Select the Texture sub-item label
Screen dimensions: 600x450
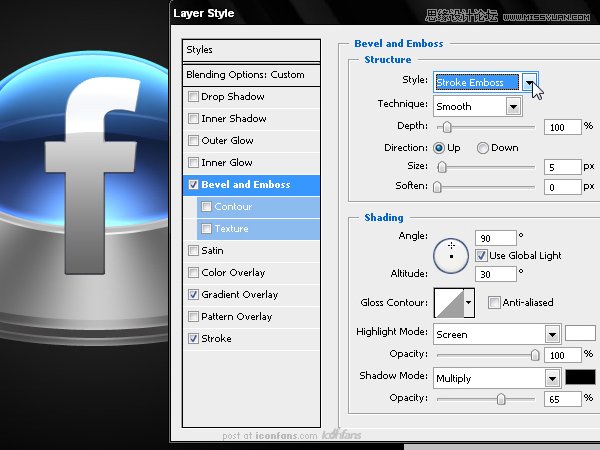click(231, 229)
